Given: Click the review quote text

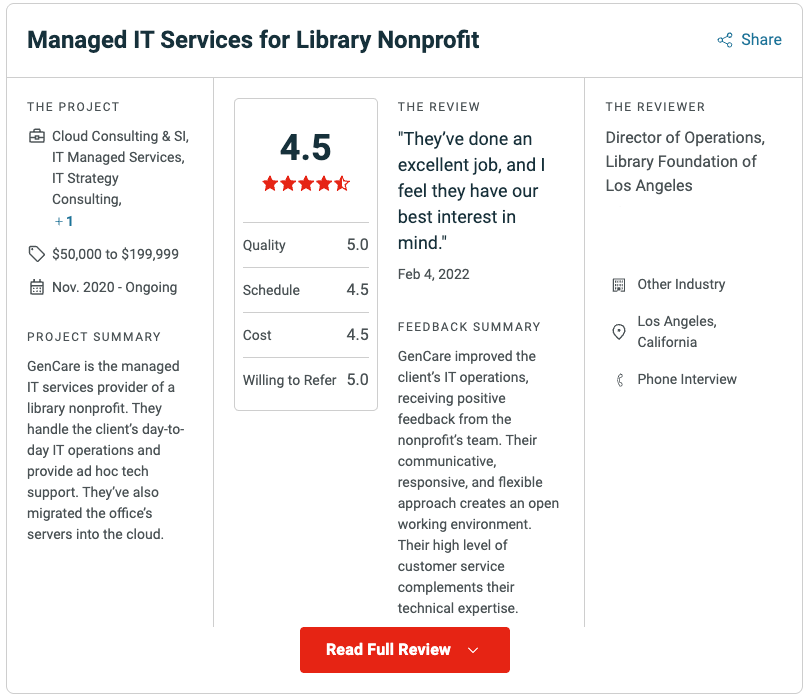Looking at the screenshot, I should (x=470, y=190).
